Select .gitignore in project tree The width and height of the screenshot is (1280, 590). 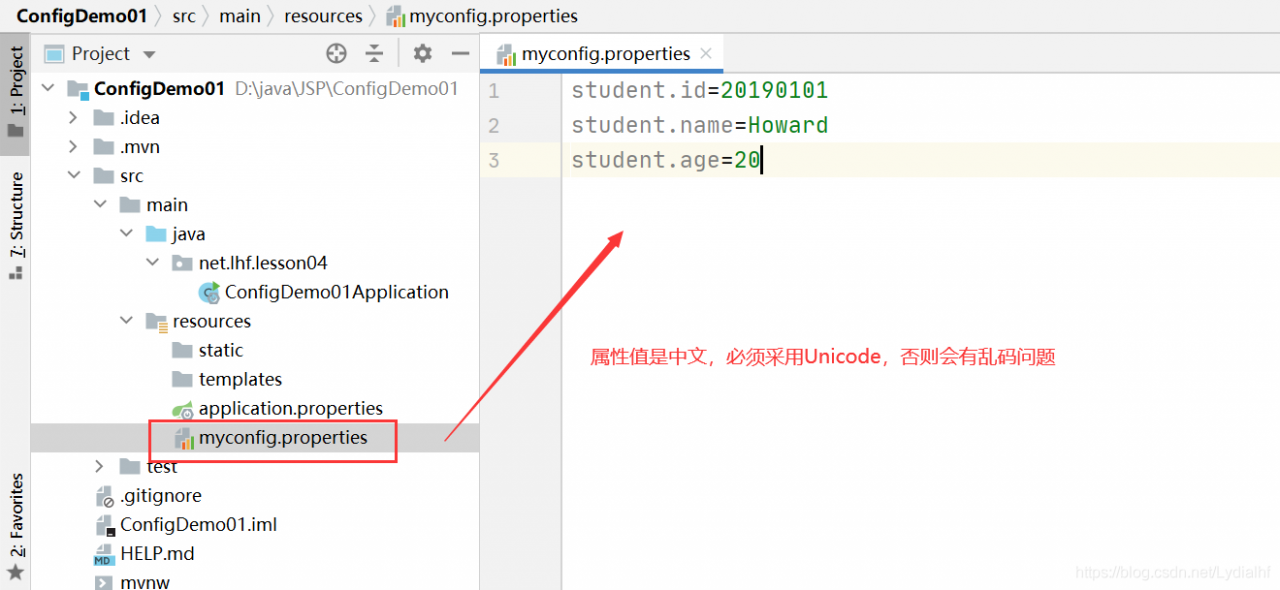tap(161, 495)
